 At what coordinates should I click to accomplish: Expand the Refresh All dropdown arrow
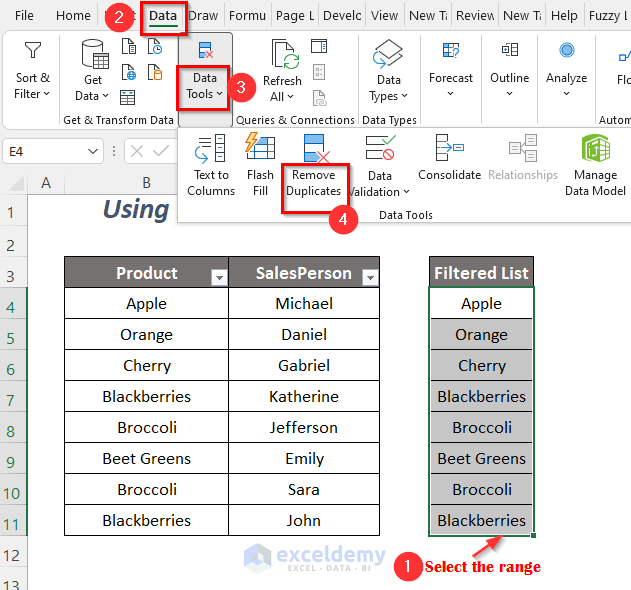[x=291, y=97]
